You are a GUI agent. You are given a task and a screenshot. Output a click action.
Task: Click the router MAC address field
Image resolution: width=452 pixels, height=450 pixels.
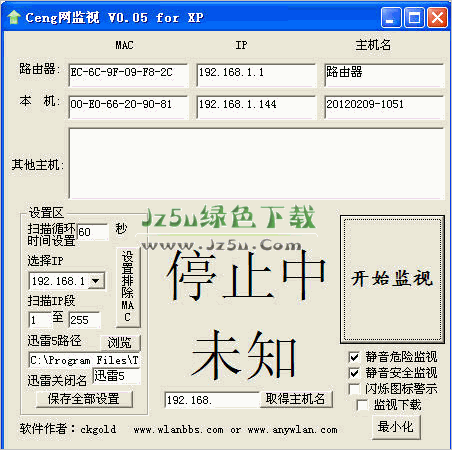click(128, 75)
